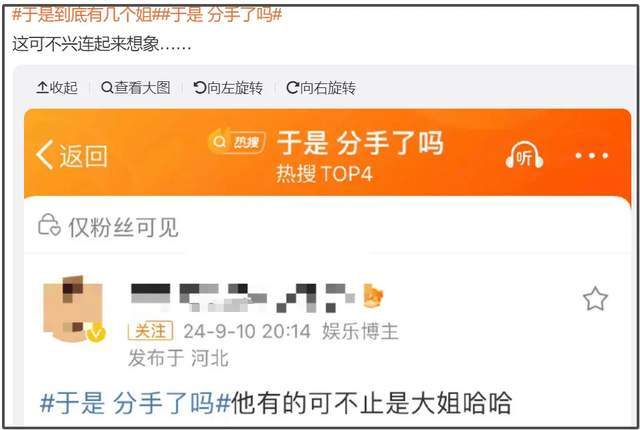Click the orange member badge after username
The width and height of the screenshot is (640, 430).
click(x=373, y=295)
